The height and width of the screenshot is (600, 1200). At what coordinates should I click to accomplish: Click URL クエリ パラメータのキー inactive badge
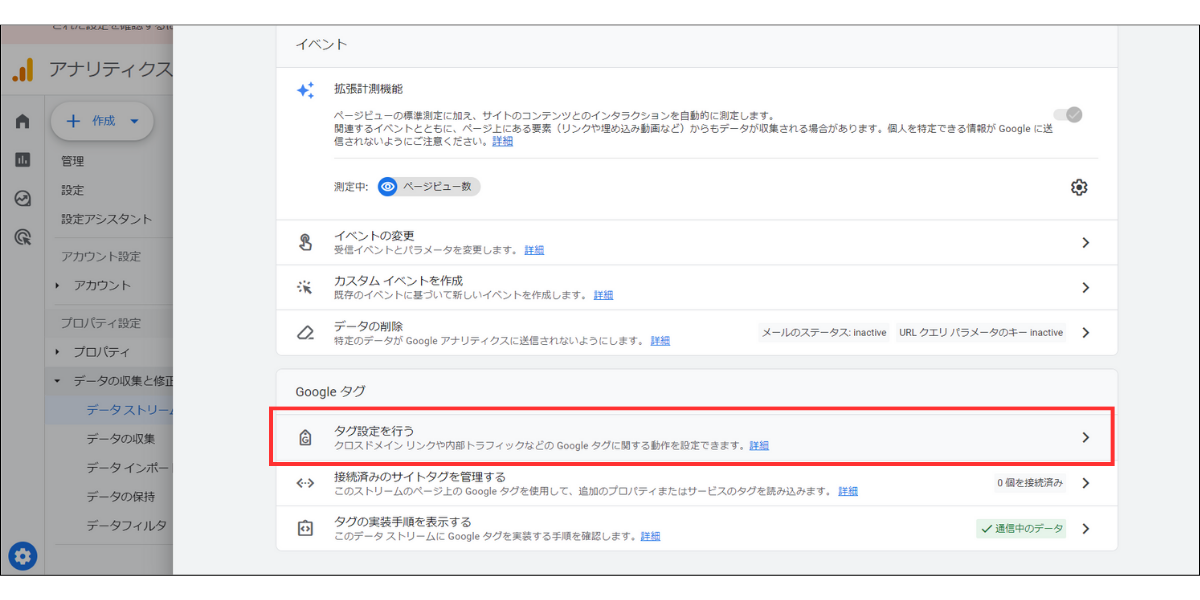[980, 332]
